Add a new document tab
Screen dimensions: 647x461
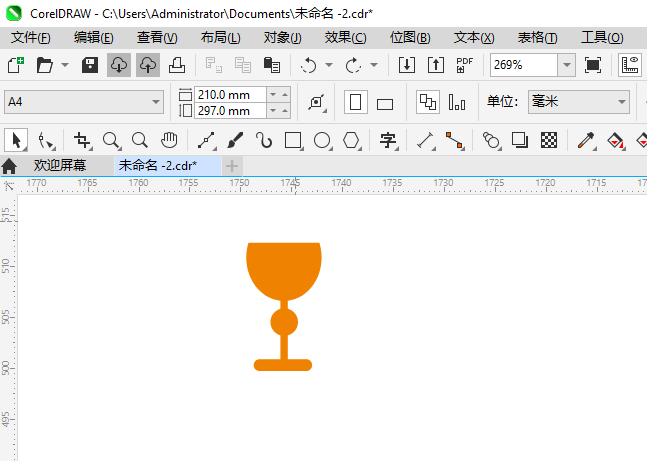[x=232, y=166]
